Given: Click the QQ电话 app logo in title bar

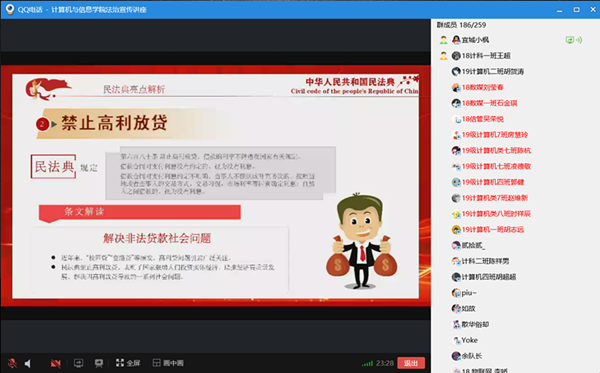Looking at the screenshot, I should [x=10, y=9].
